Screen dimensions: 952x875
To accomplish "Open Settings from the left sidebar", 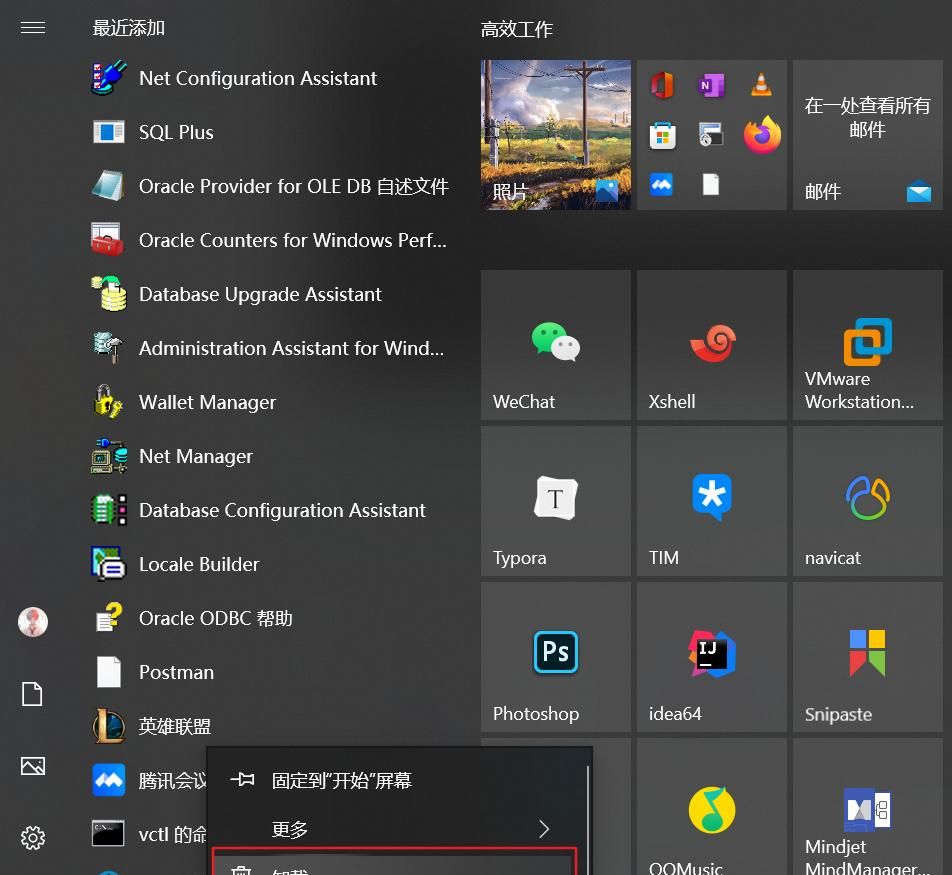I will tap(33, 838).
